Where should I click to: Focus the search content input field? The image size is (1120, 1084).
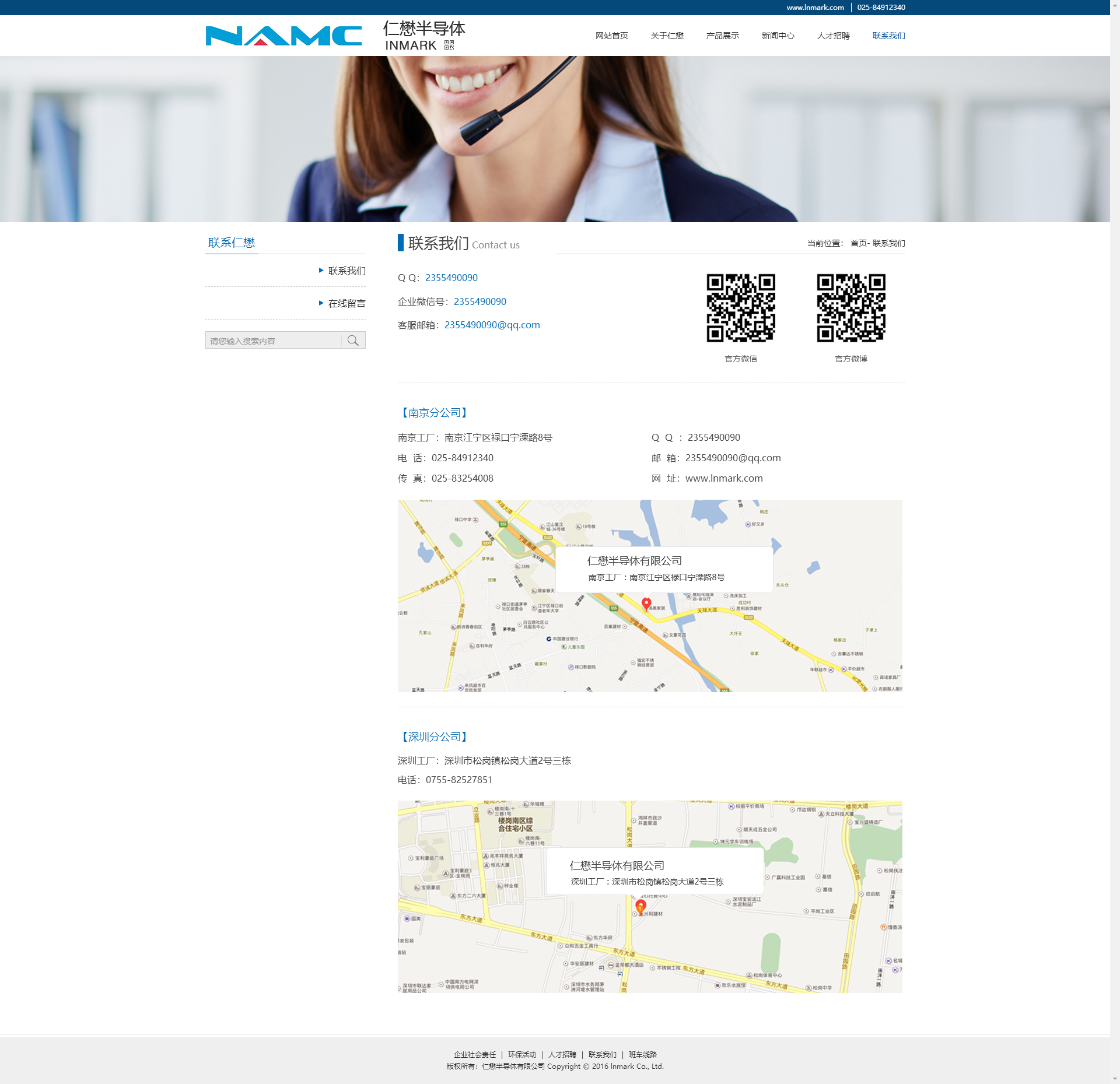[x=273, y=341]
